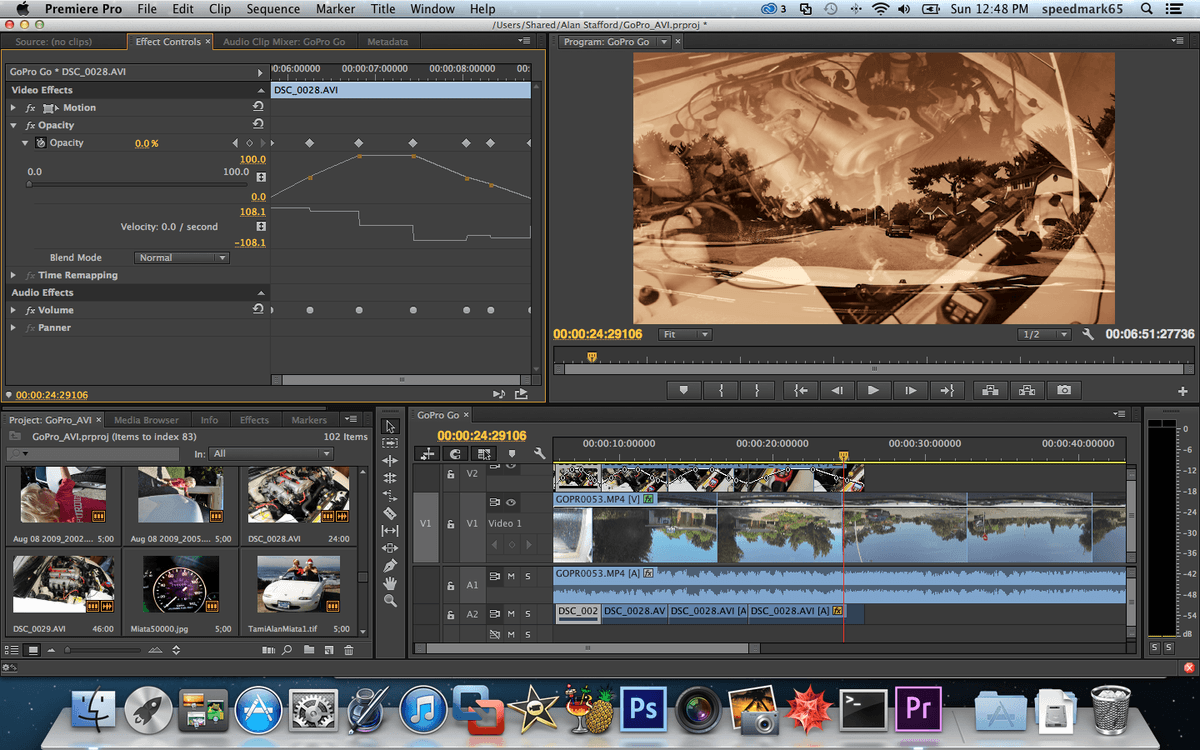This screenshot has height=750, width=1200.
Task: Switch to the Metadata tab
Action: tap(388, 41)
